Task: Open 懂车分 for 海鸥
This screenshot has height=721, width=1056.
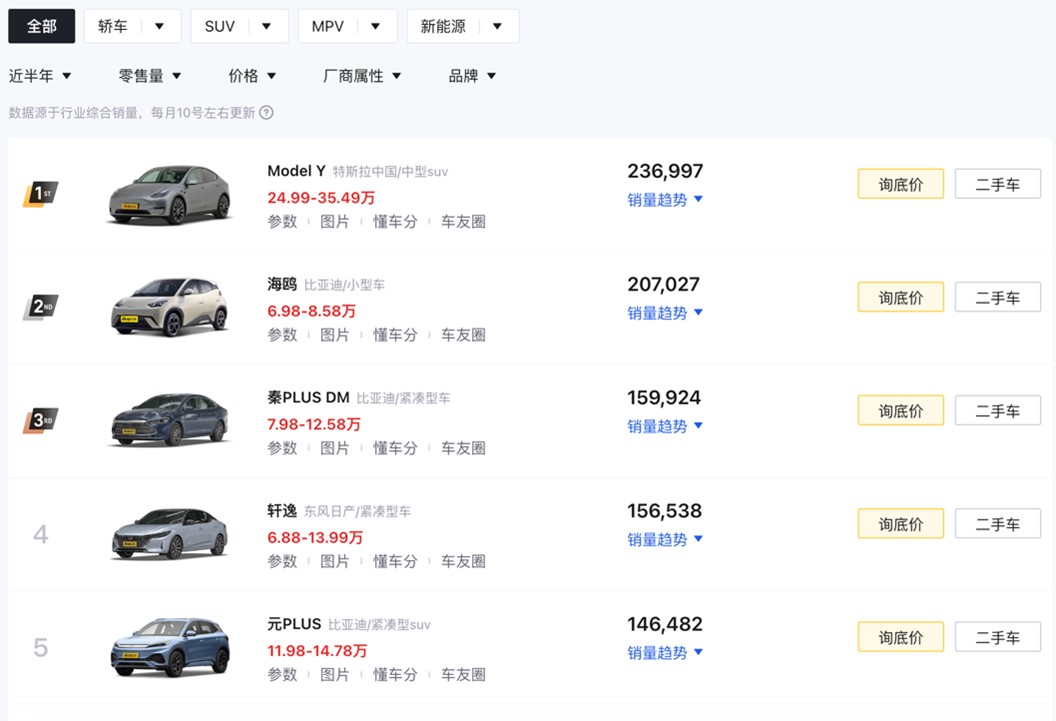Action: (395, 335)
